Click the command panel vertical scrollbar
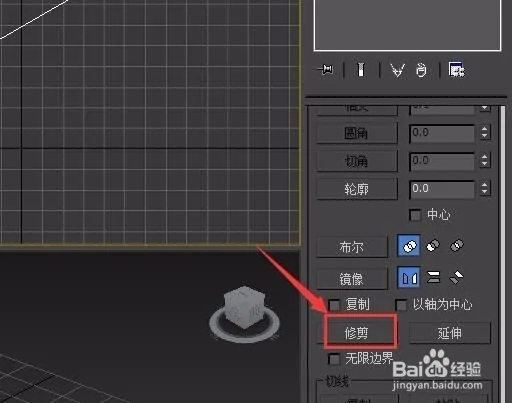 503,254
